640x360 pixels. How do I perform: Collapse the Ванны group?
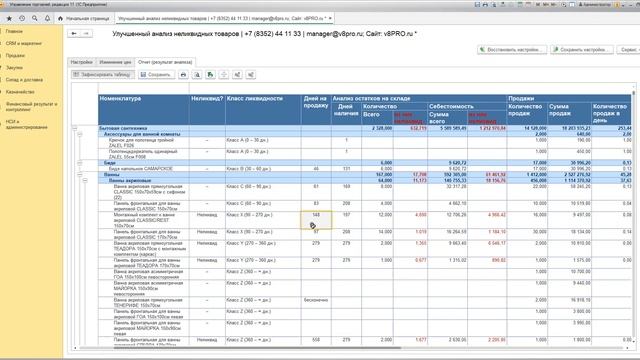coord(80,174)
